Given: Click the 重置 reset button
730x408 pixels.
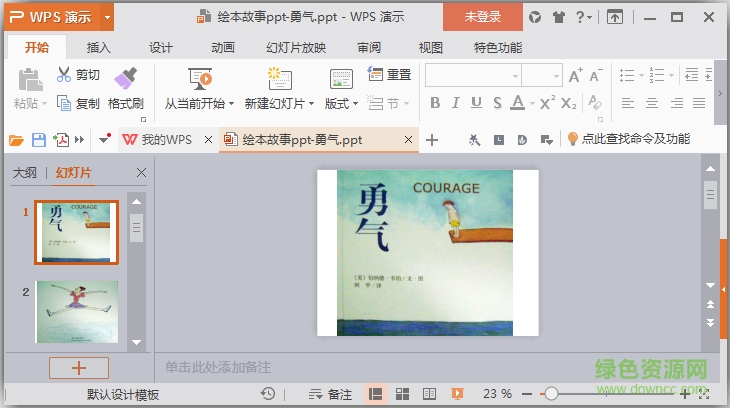Looking at the screenshot, I should click(x=390, y=74).
